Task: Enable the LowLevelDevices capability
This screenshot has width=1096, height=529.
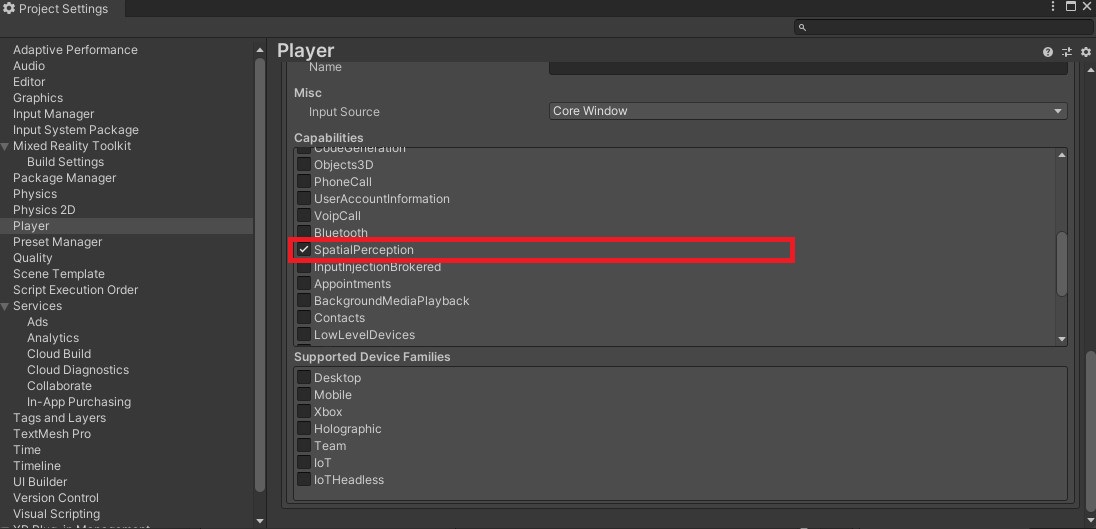Action: [304, 334]
